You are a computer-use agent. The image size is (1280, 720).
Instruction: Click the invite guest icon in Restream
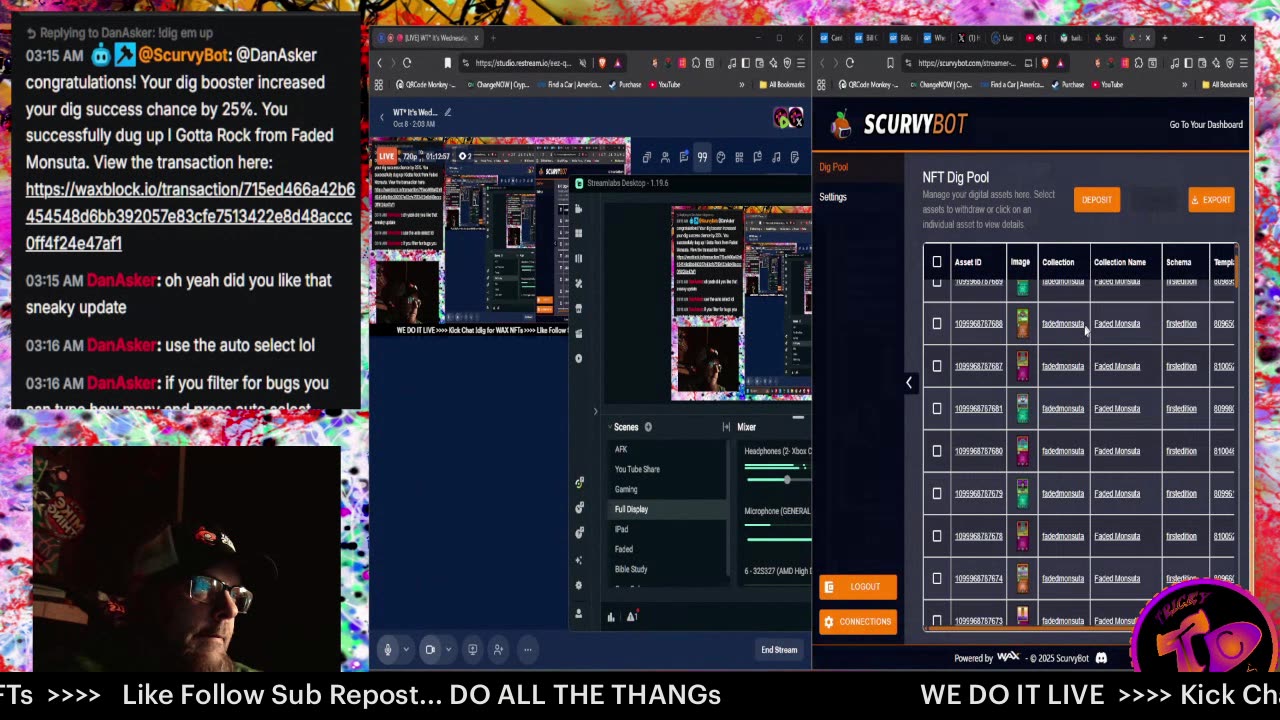(499, 650)
